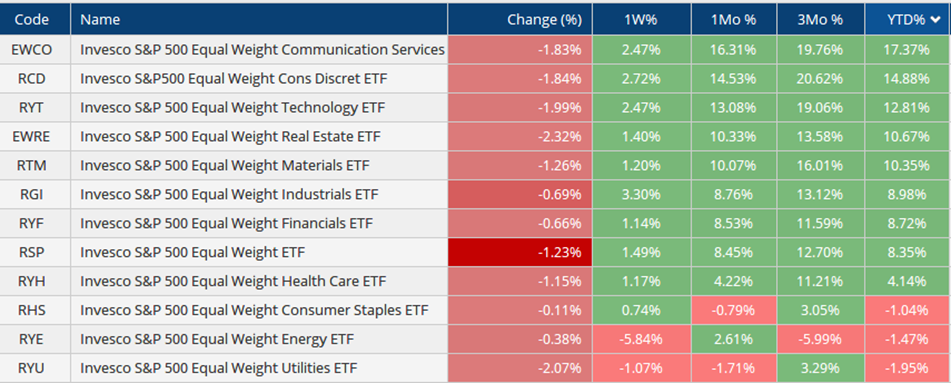This screenshot has height=383, width=951.
Task: Open Invesco S&P 500 Equal Weight Utilities ETF
Action: click(218, 368)
